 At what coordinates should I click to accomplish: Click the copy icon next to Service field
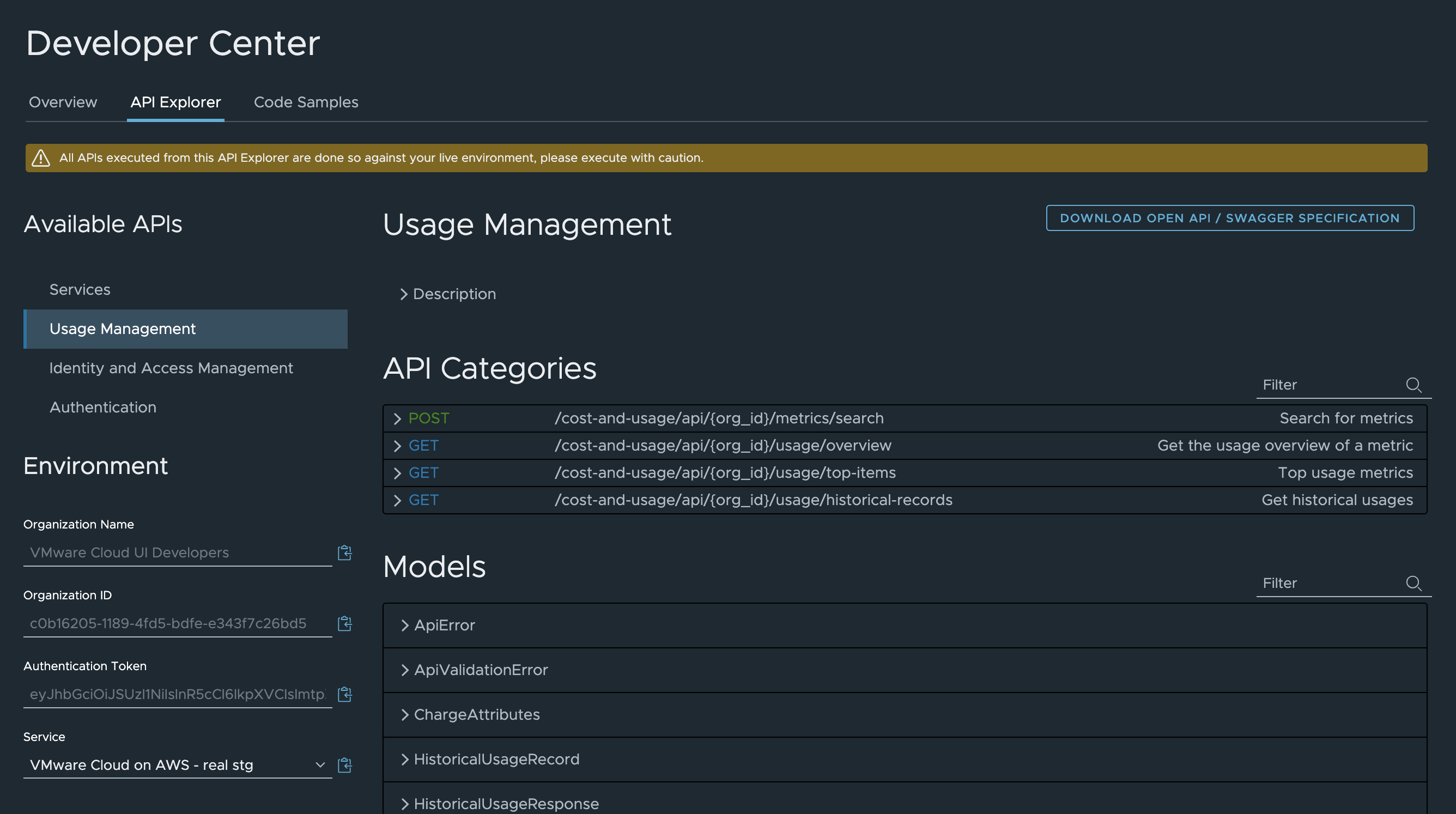[345, 765]
